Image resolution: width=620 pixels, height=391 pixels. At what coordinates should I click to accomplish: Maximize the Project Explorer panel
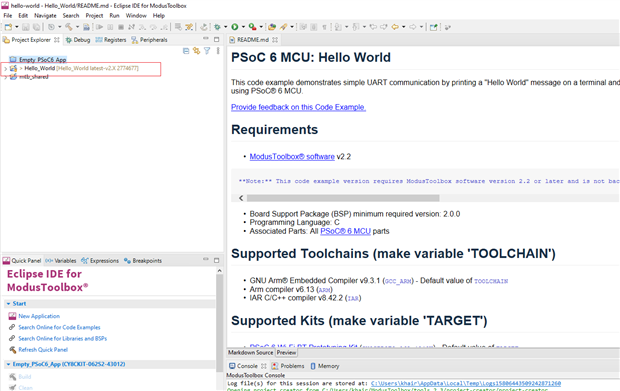tap(216, 39)
